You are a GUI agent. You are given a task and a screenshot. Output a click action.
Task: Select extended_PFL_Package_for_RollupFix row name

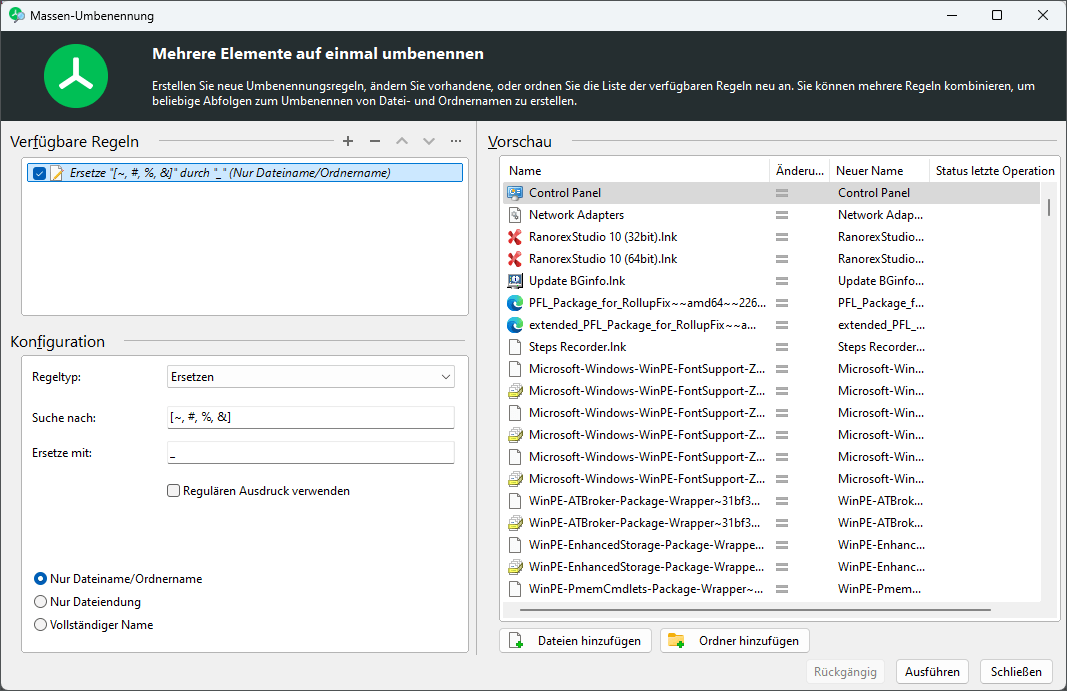pyautogui.click(x=642, y=325)
